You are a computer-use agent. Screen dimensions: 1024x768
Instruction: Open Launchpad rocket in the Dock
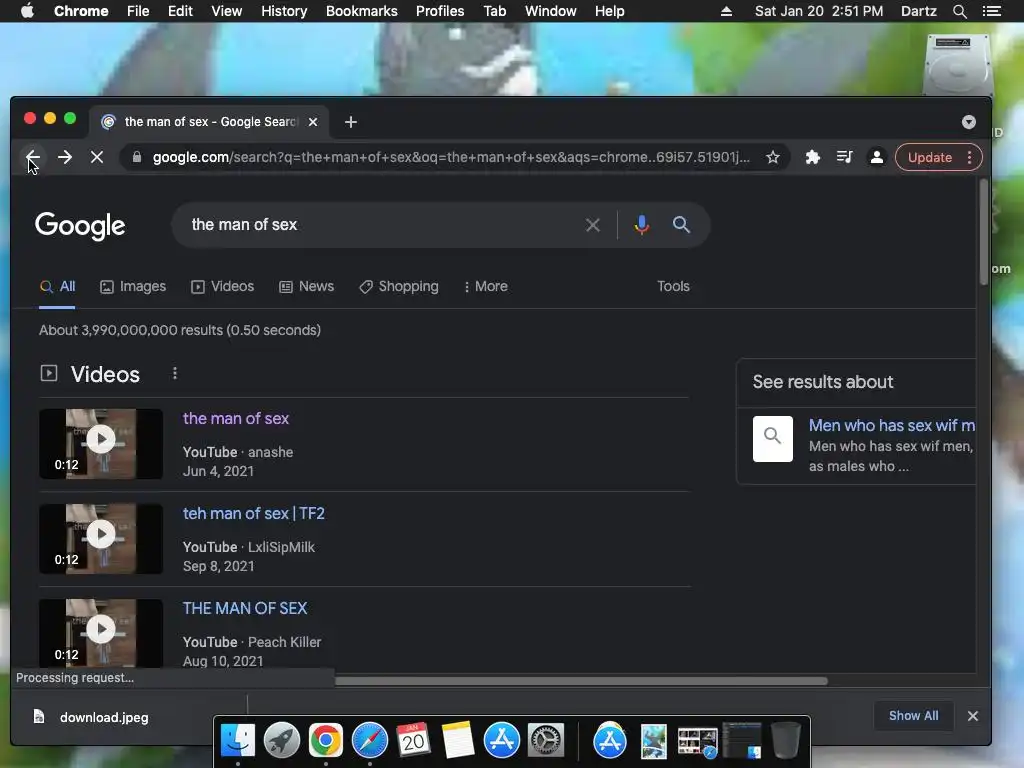tap(281, 741)
